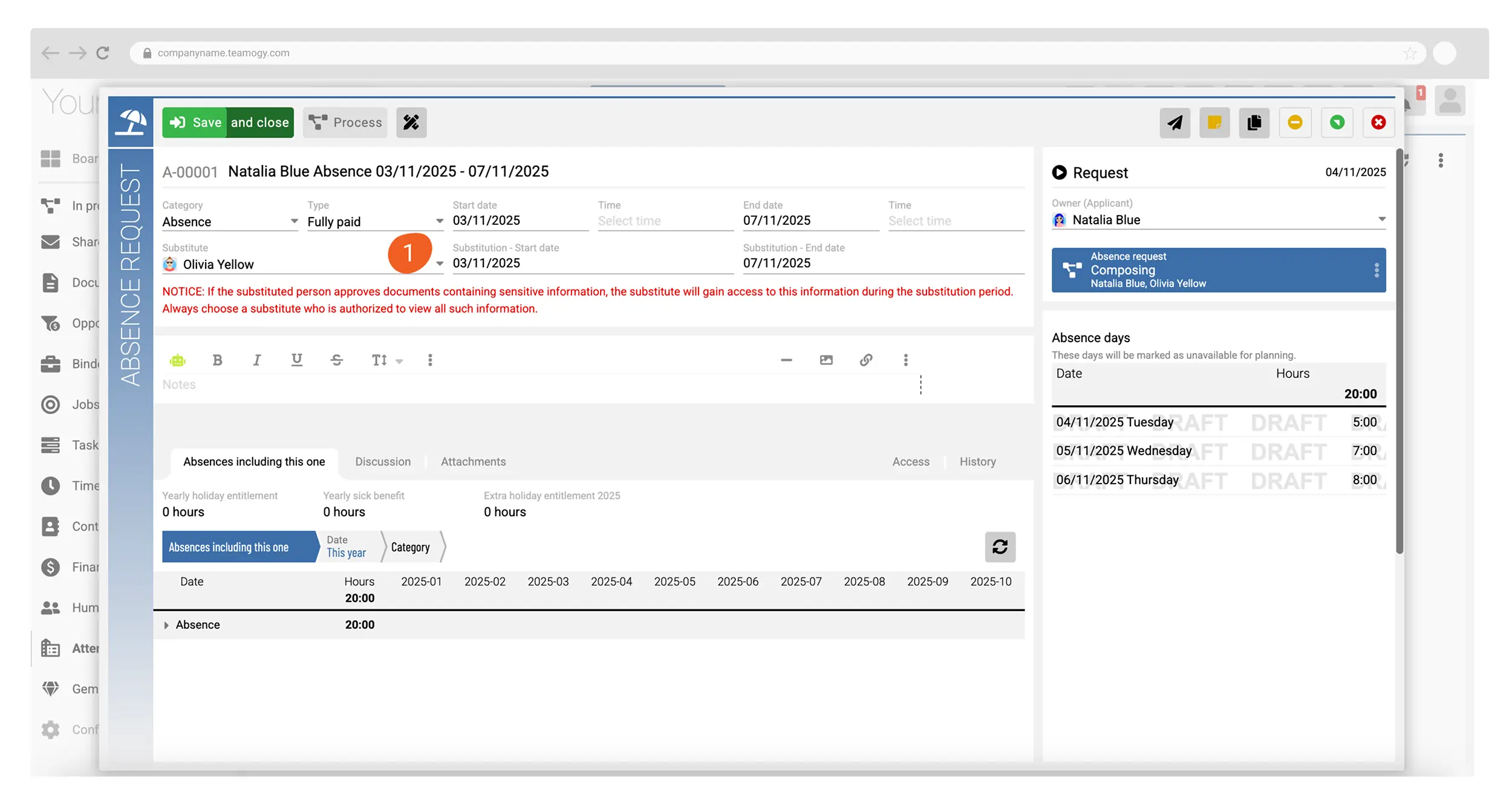Open the Attachments tab
This screenshot has height=795, width=1512.
473,462
